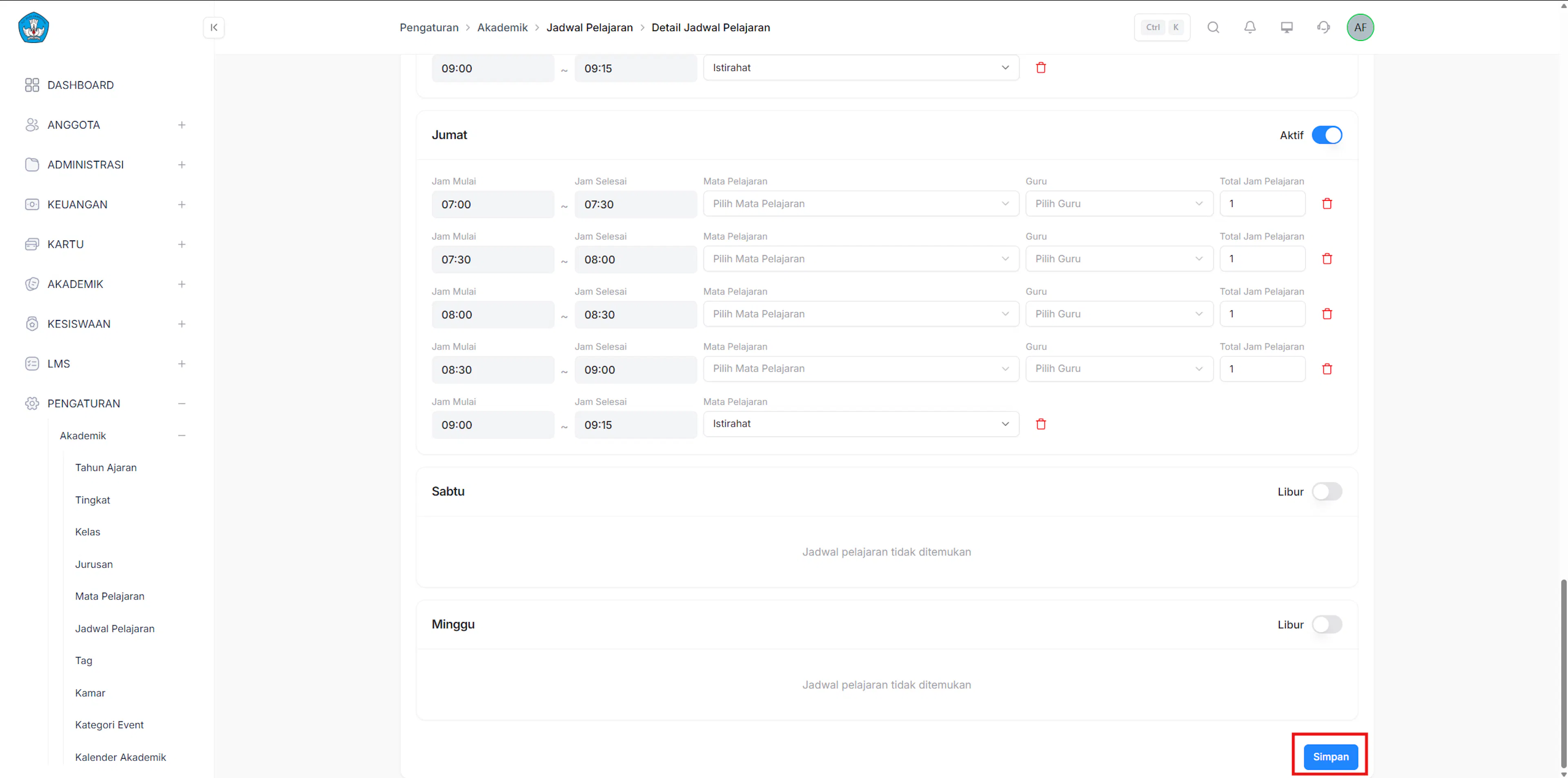This screenshot has height=778, width=1568.
Task: Open the AF user avatar menu
Action: (x=1361, y=27)
